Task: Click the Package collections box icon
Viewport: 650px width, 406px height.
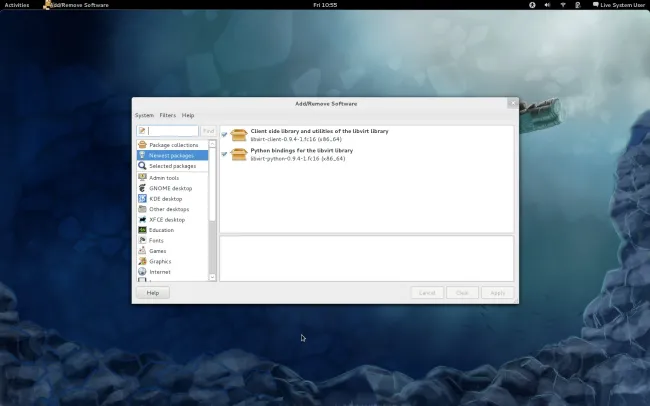Action: tap(142, 145)
